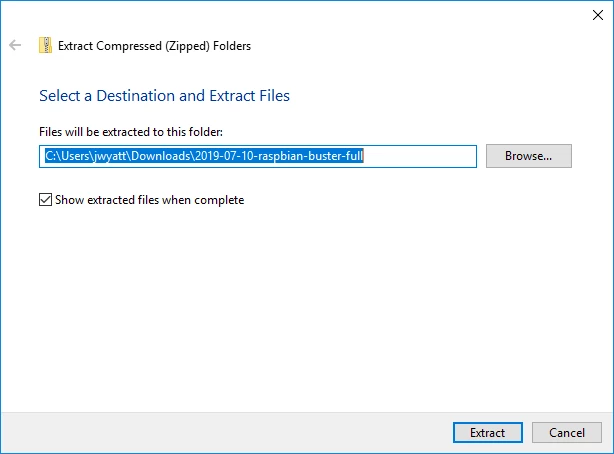The image size is (614, 454).
Task: Click 'Select a Destination and Extract Files' heading
Action: tap(164, 96)
